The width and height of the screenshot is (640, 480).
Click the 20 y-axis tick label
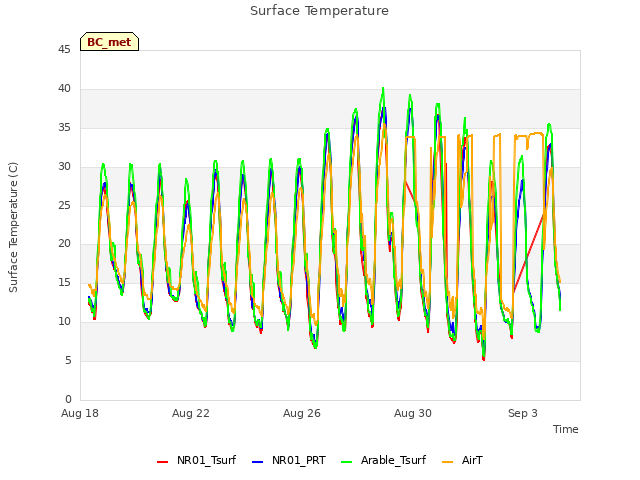tap(64, 244)
